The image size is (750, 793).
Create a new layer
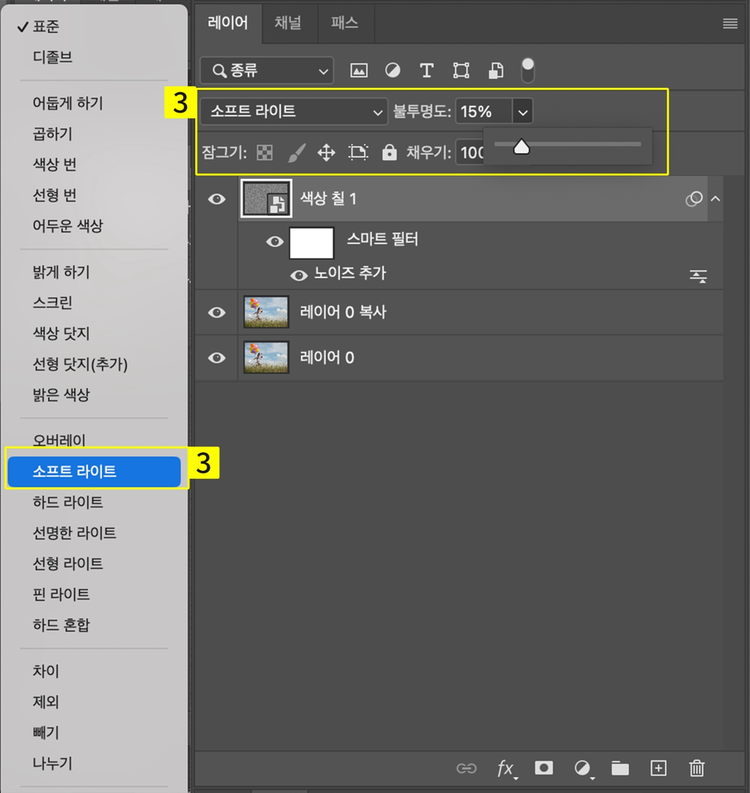coord(658,768)
